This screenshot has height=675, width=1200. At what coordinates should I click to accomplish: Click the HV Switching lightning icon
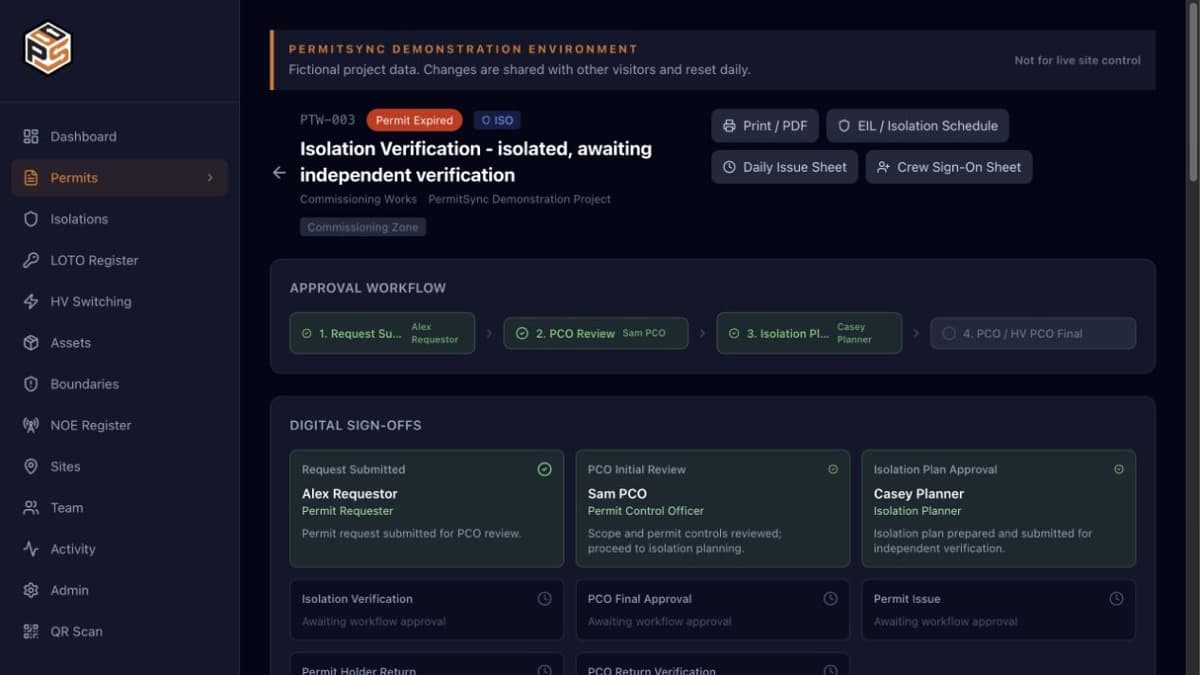click(31, 301)
